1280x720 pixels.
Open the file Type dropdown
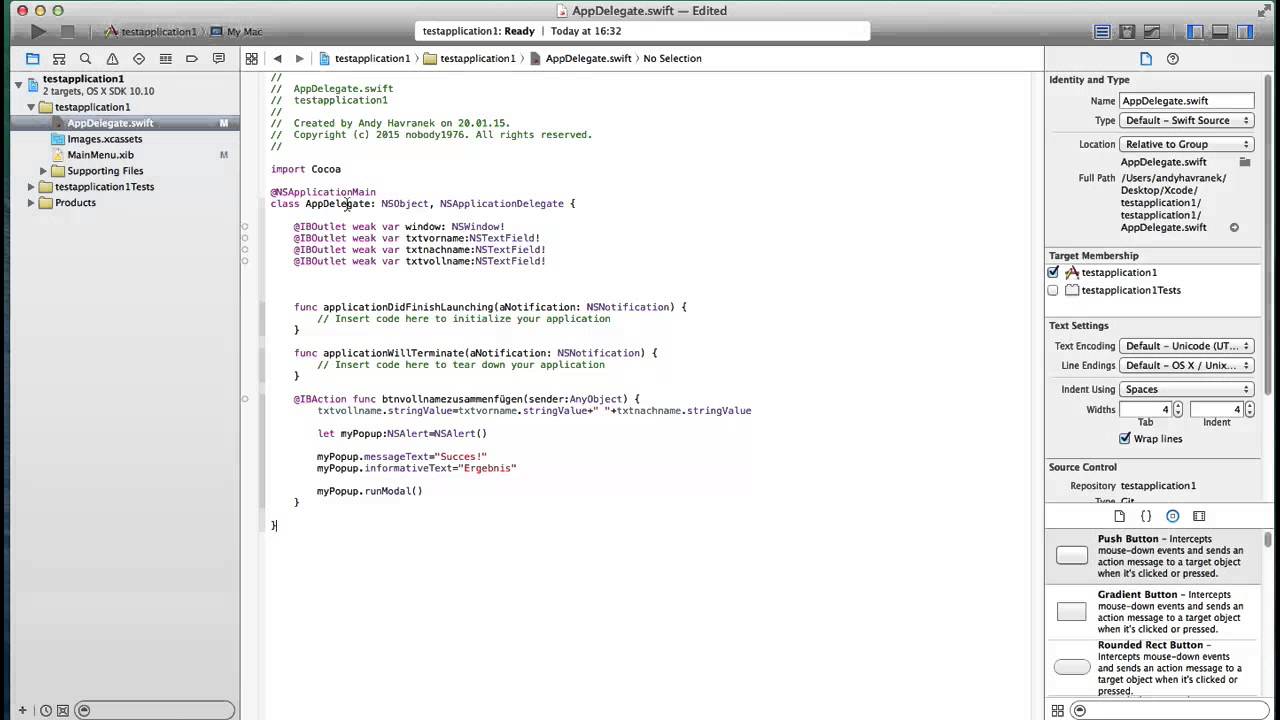(1186, 120)
